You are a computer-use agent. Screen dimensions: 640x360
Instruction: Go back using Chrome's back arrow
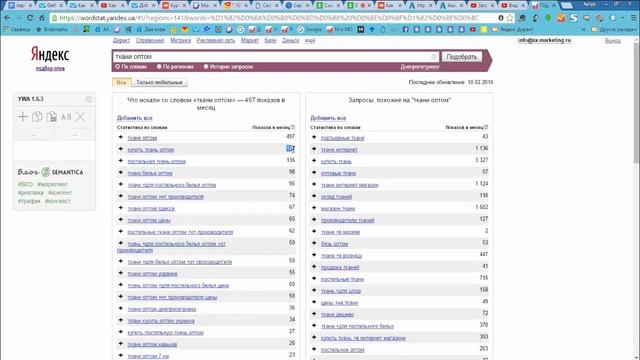(x=7, y=18)
